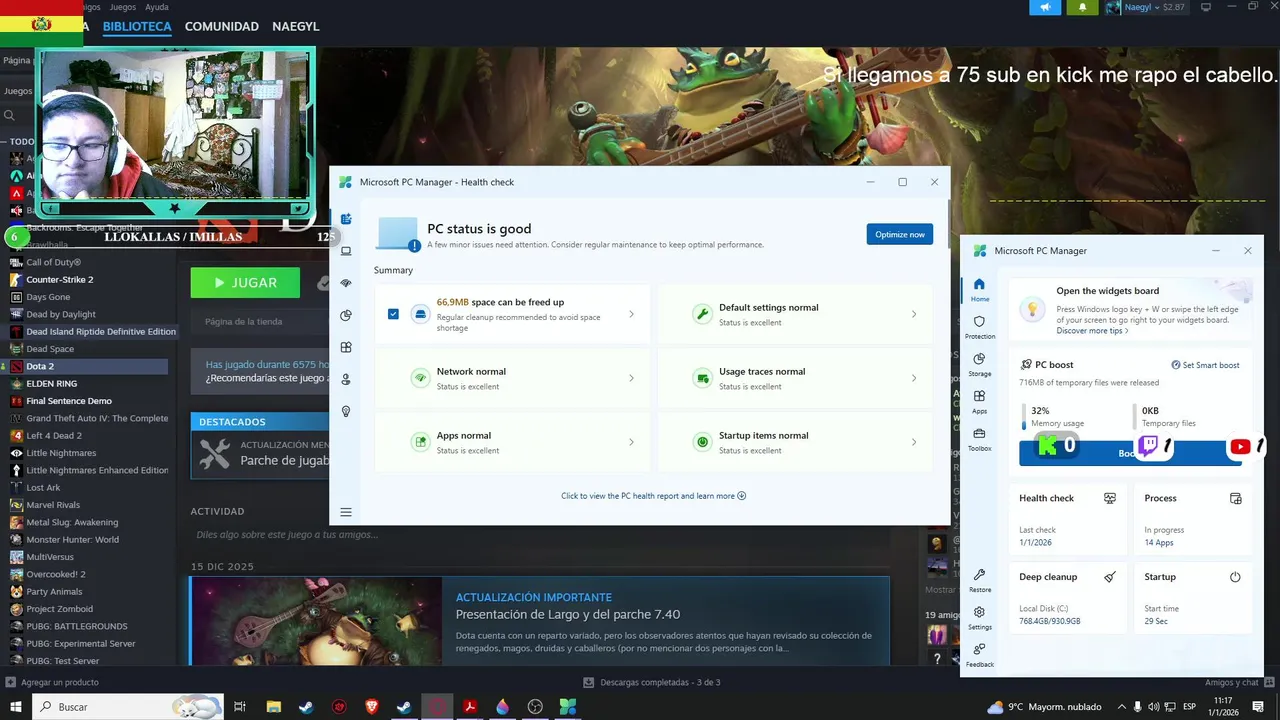Image resolution: width=1280 pixels, height=720 pixels.
Task: Open Toolbox in PC Manager sidebar
Action: [x=979, y=439]
